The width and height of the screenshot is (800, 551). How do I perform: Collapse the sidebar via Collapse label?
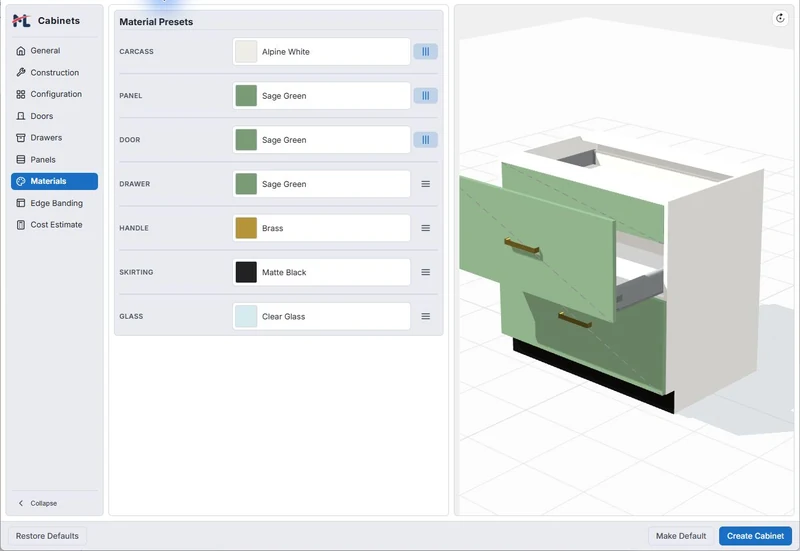coord(43,503)
